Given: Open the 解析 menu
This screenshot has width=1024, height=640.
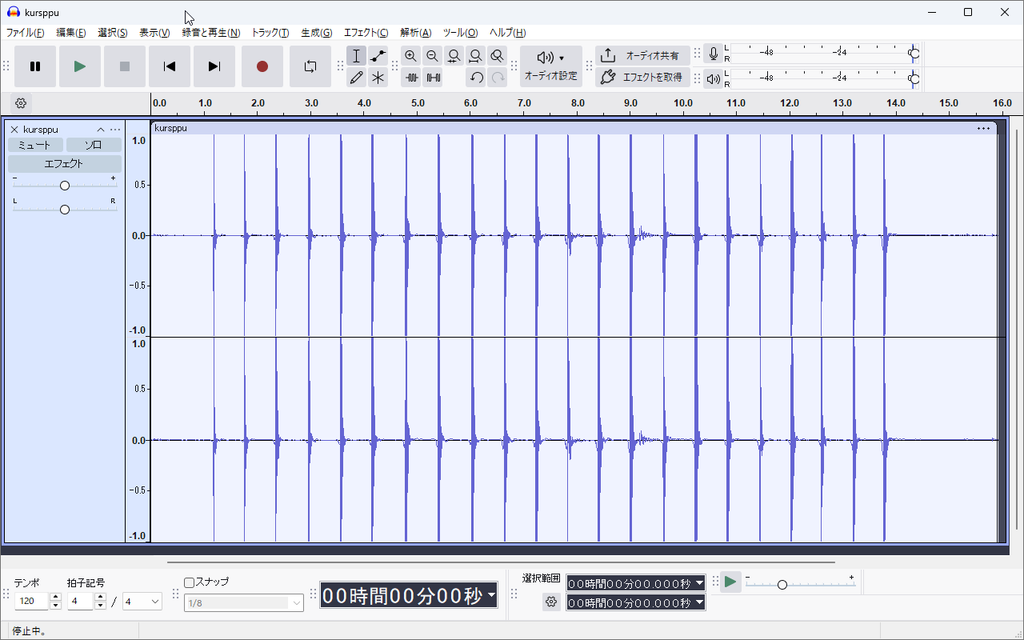Looking at the screenshot, I should point(415,33).
